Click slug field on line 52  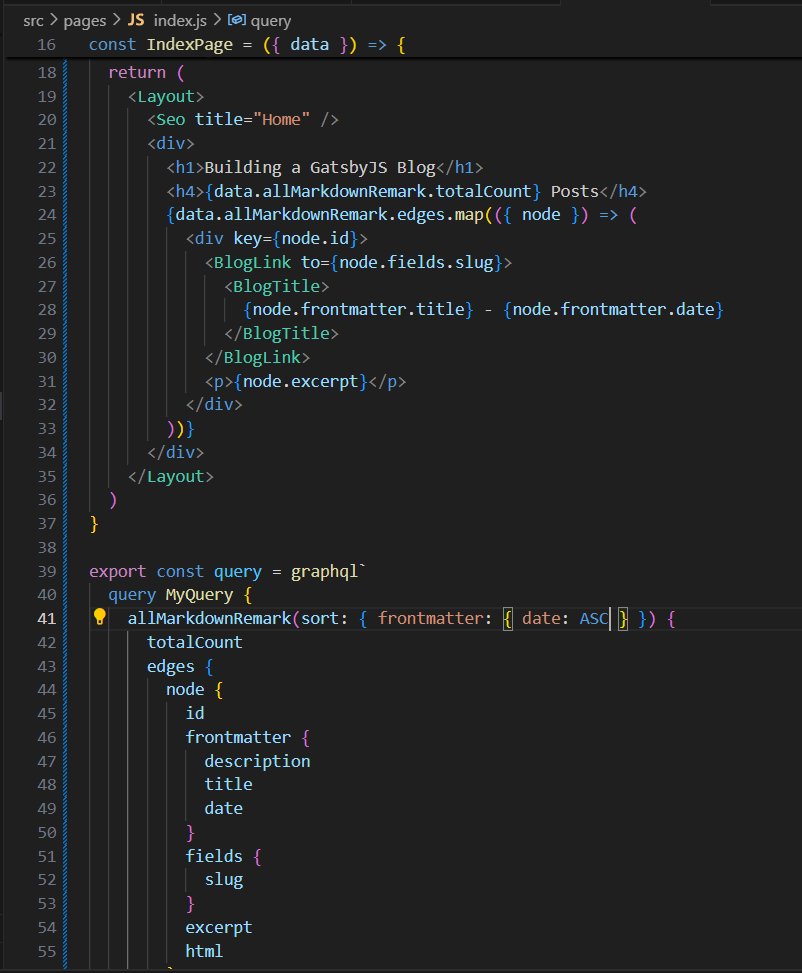pyautogui.click(x=223, y=881)
